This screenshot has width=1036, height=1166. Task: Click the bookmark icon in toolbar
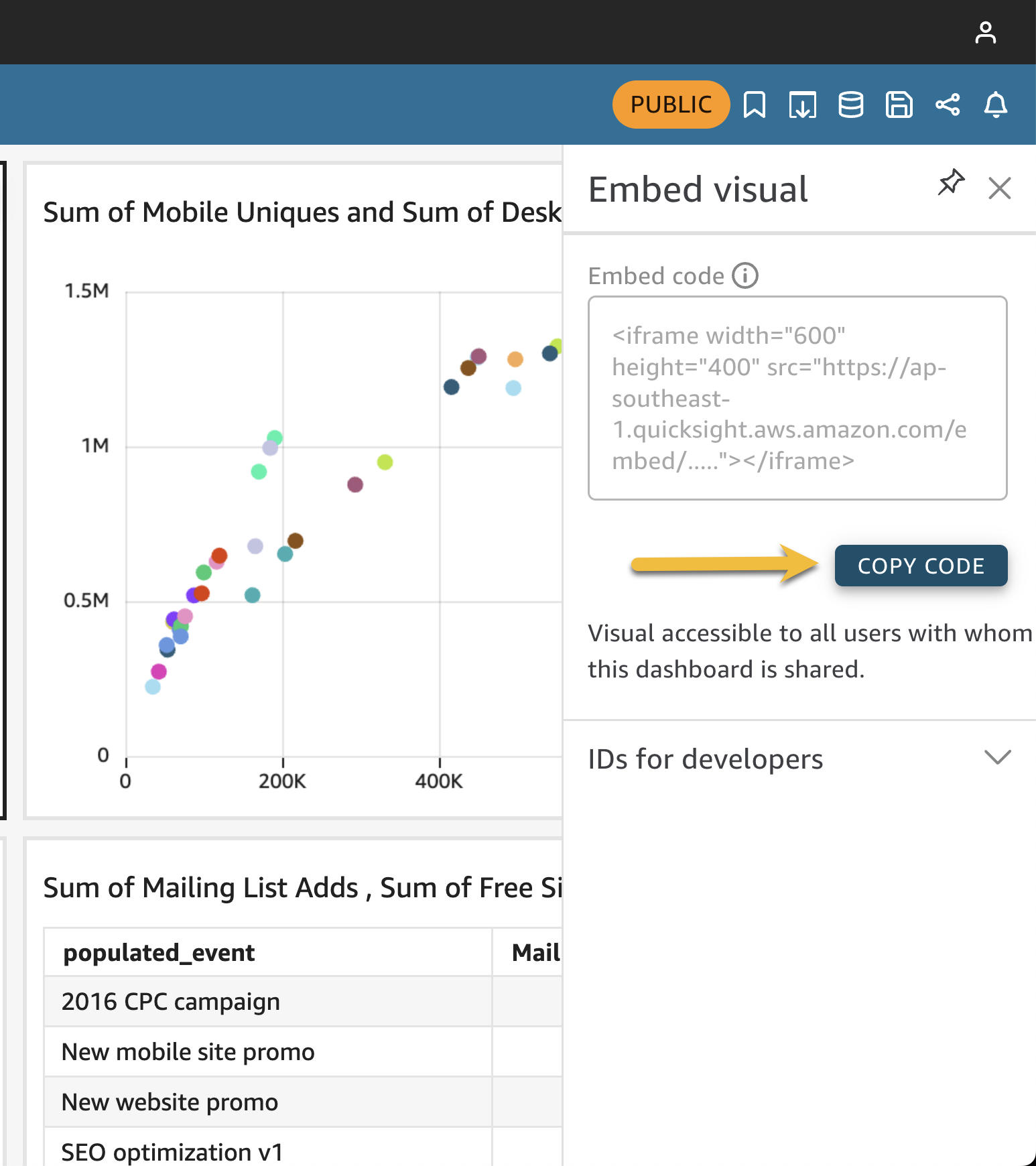tap(755, 105)
